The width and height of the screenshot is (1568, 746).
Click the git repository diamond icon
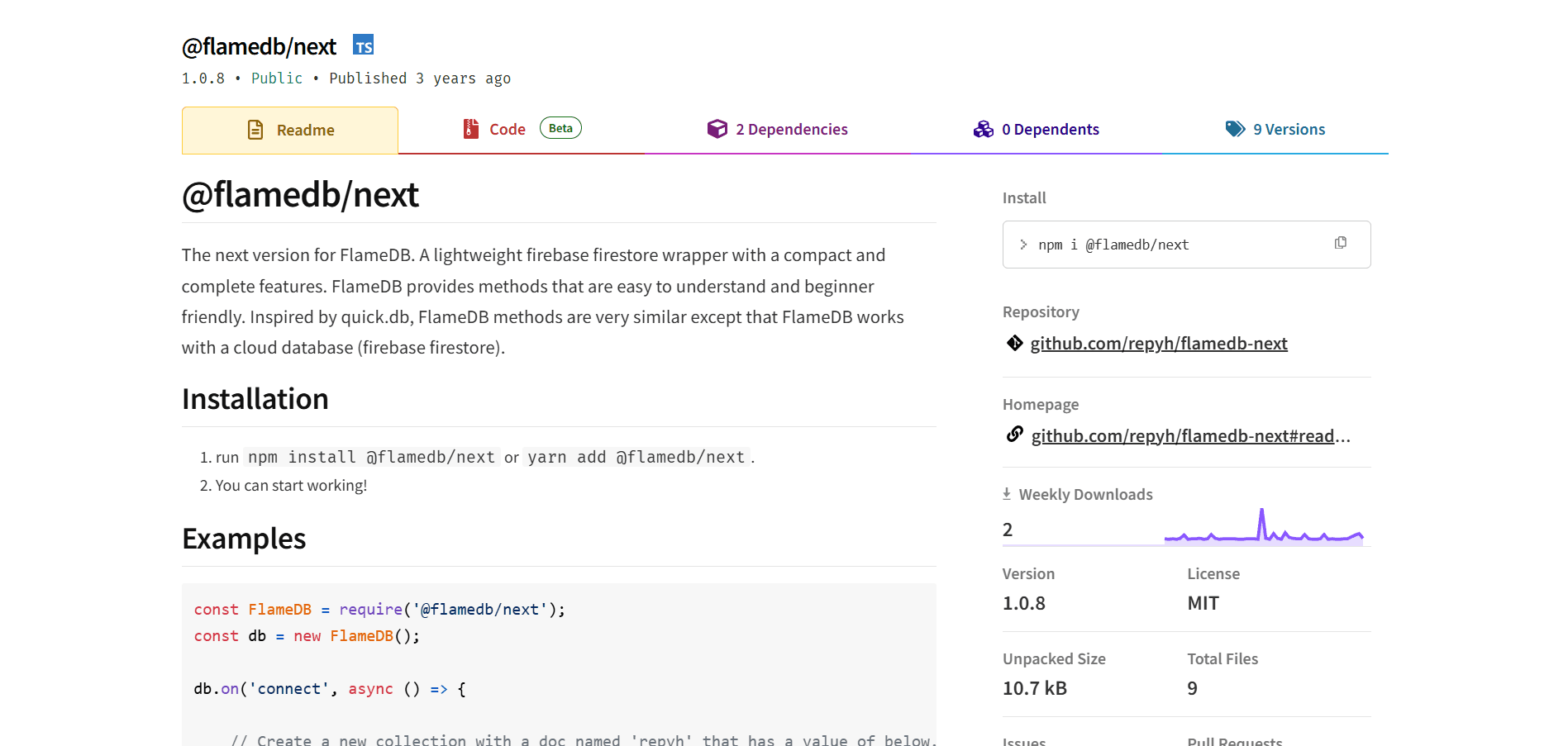tap(1014, 343)
